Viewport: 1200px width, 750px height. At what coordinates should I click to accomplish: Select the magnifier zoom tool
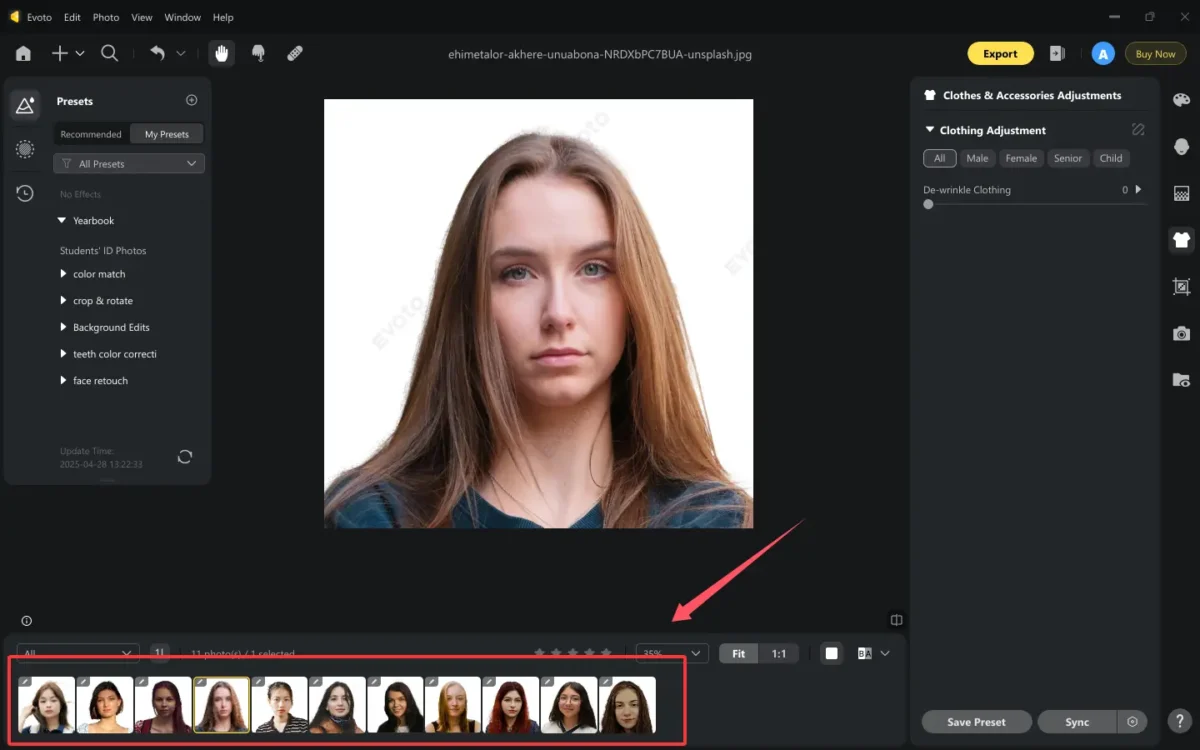[110, 54]
